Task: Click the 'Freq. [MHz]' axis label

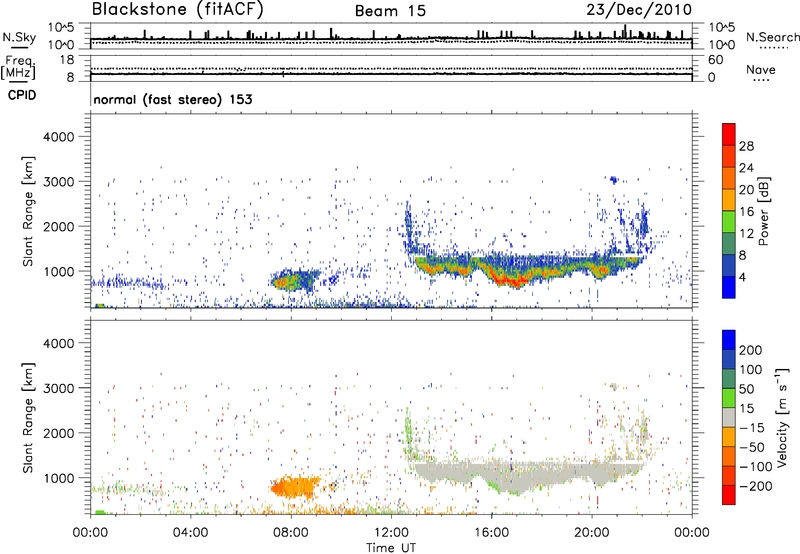Action: click(18, 67)
